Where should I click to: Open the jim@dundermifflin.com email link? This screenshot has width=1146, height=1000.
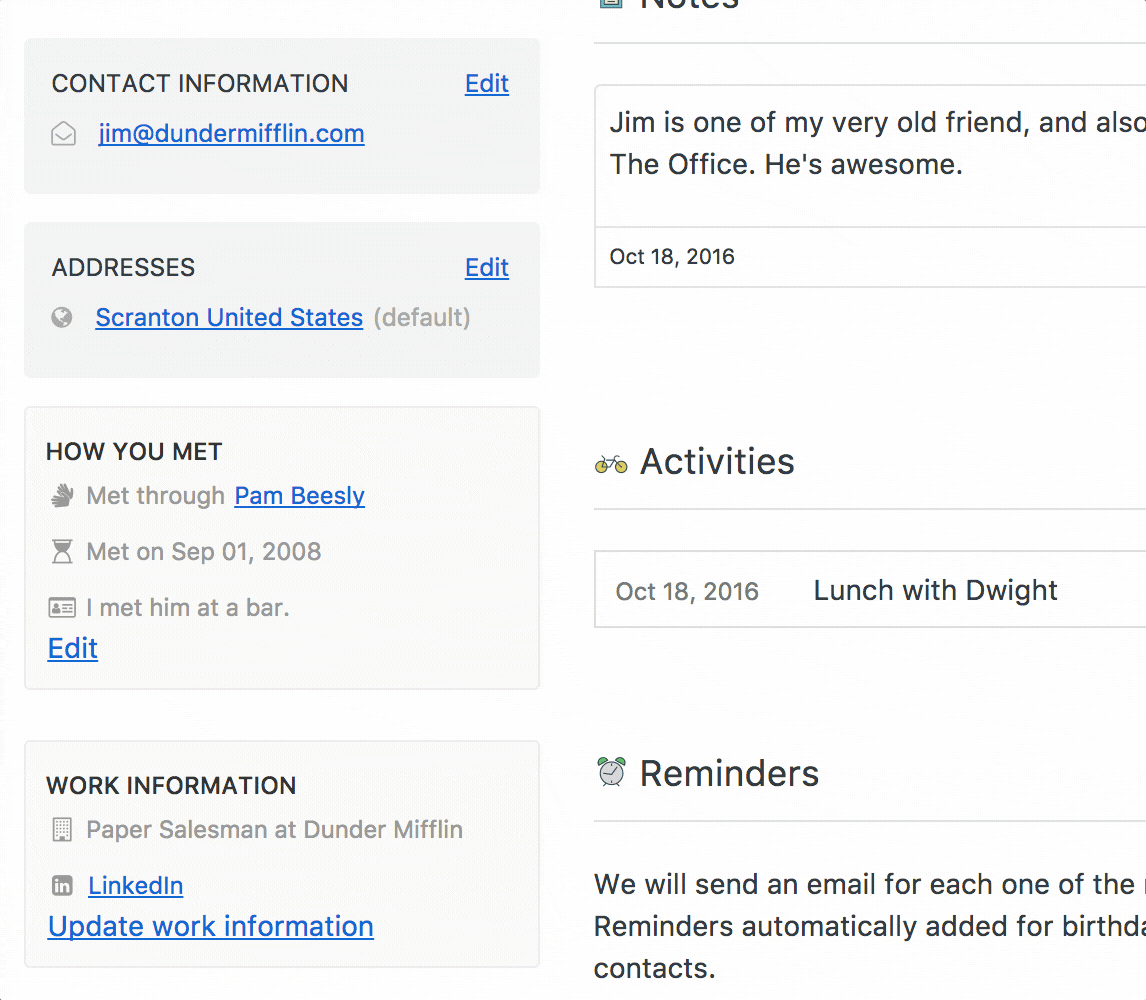[x=232, y=134]
